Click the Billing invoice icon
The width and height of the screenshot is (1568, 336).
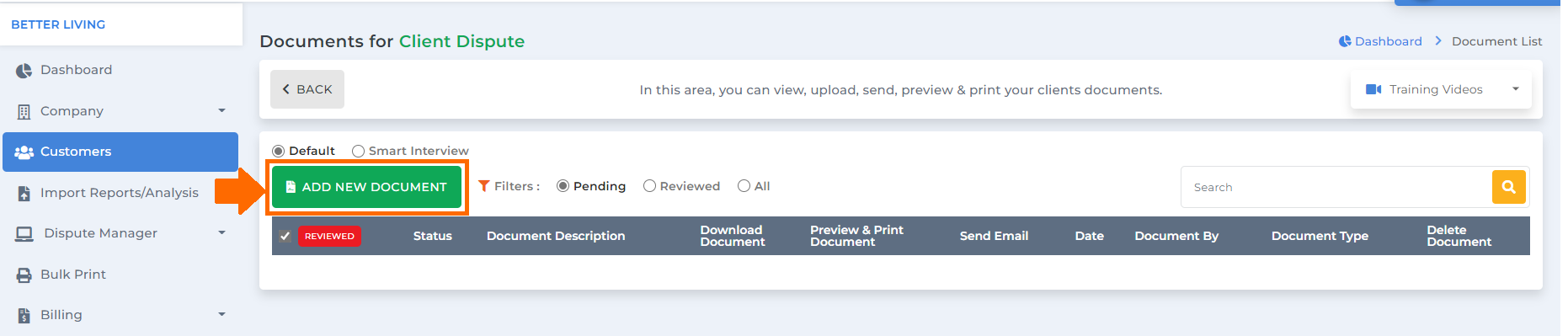point(24,316)
